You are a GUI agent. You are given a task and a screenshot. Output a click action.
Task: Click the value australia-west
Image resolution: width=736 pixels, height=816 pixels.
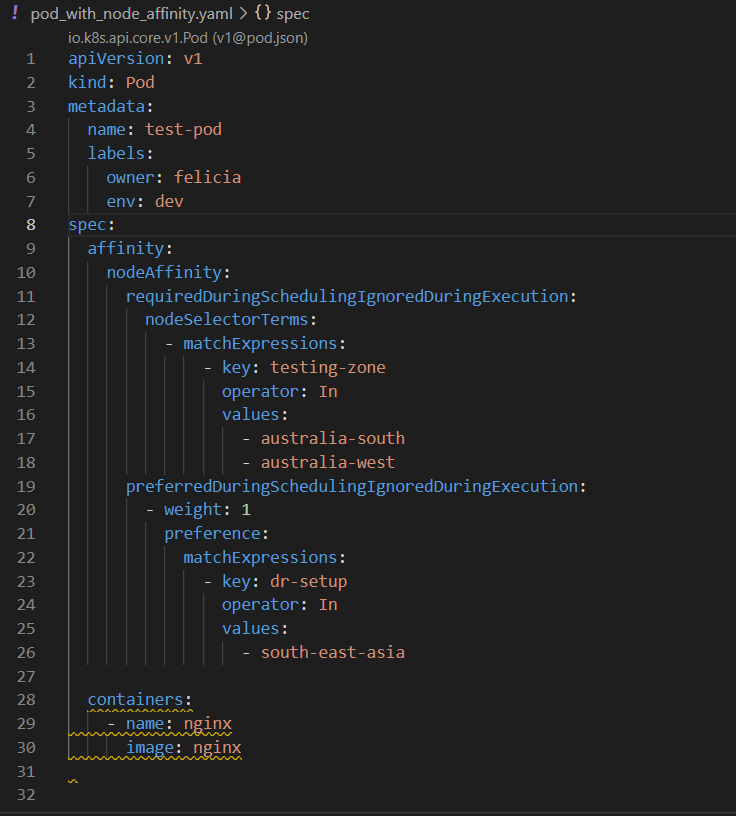tap(328, 462)
